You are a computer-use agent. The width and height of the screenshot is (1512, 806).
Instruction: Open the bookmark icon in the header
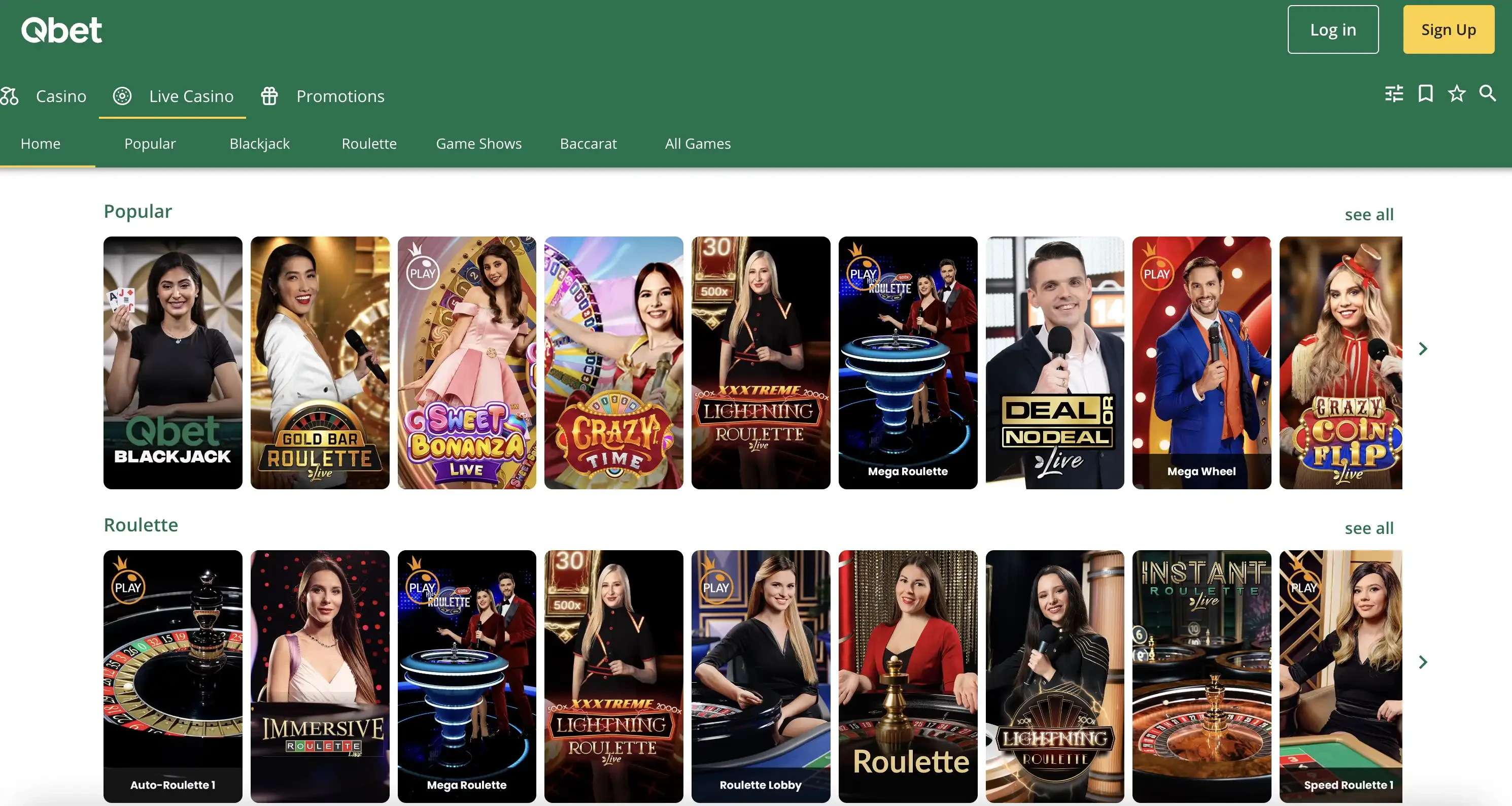1426,93
